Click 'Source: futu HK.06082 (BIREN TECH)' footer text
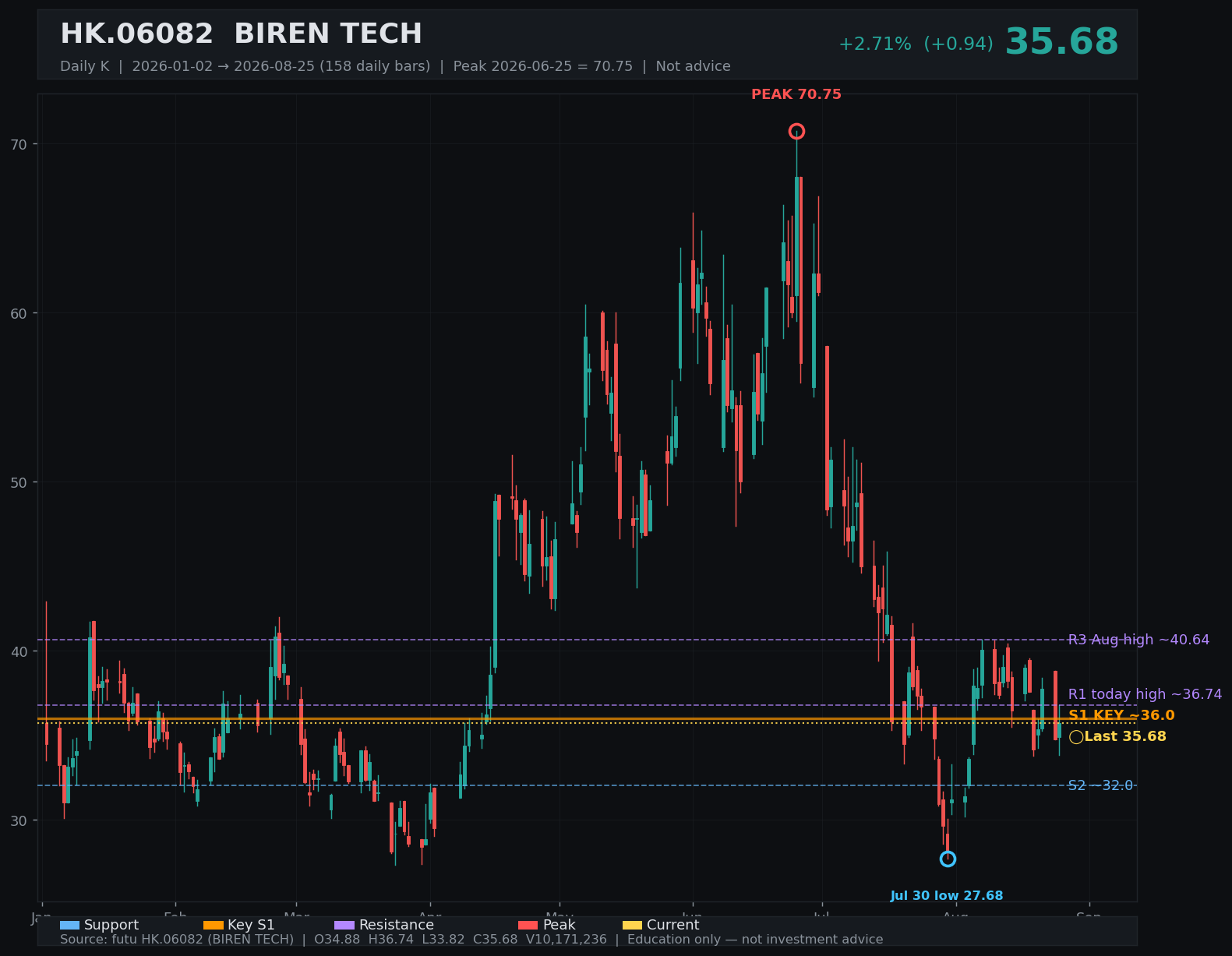The width and height of the screenshot is (1232, 956). [177, 940]
